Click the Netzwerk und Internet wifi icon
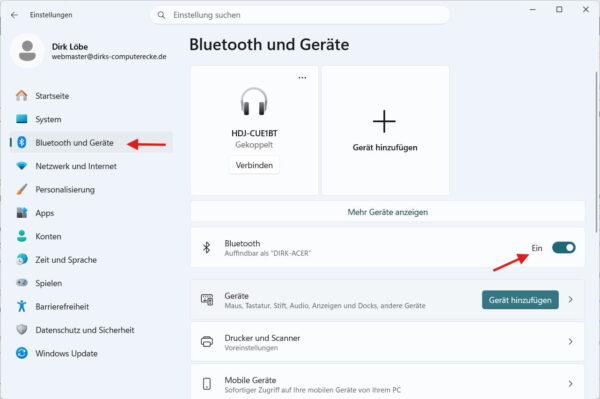This screenshot has width=600, height=399. pos(22,166)
